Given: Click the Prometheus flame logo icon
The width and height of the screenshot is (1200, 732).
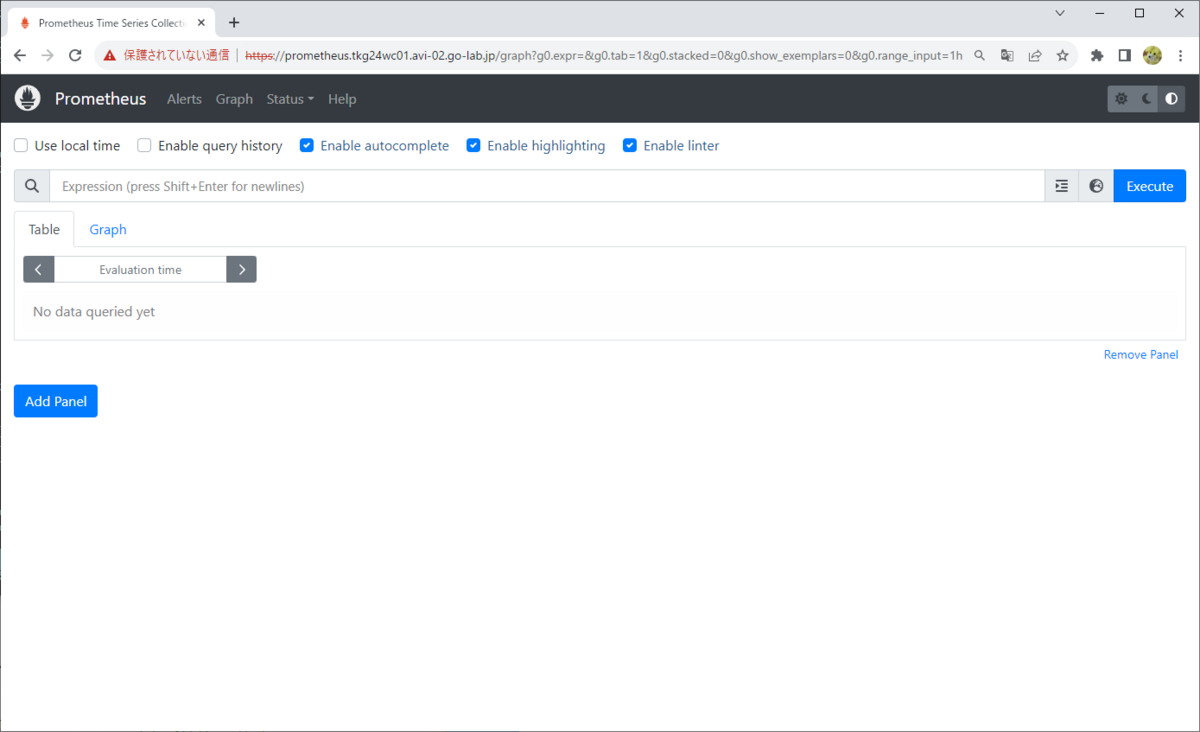Looking at the screenshot, I should click(x=28, y=98).
